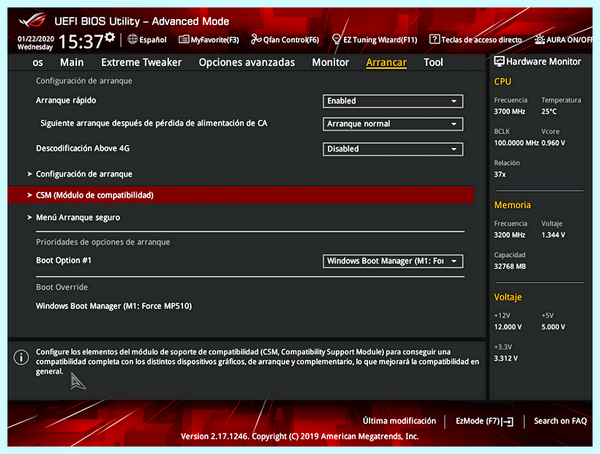The image size is (600, 454).
Task: Click Español language button
Action: tap(147, 39)
